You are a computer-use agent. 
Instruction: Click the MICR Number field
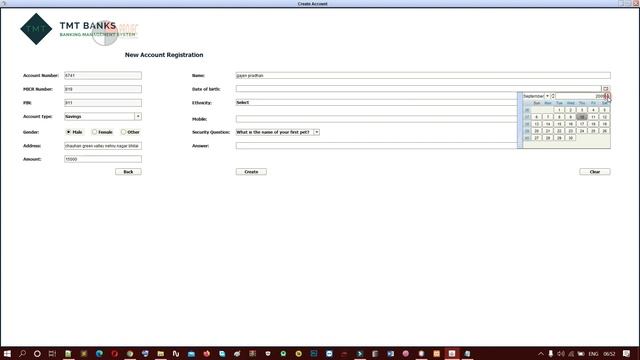(103, 89)
